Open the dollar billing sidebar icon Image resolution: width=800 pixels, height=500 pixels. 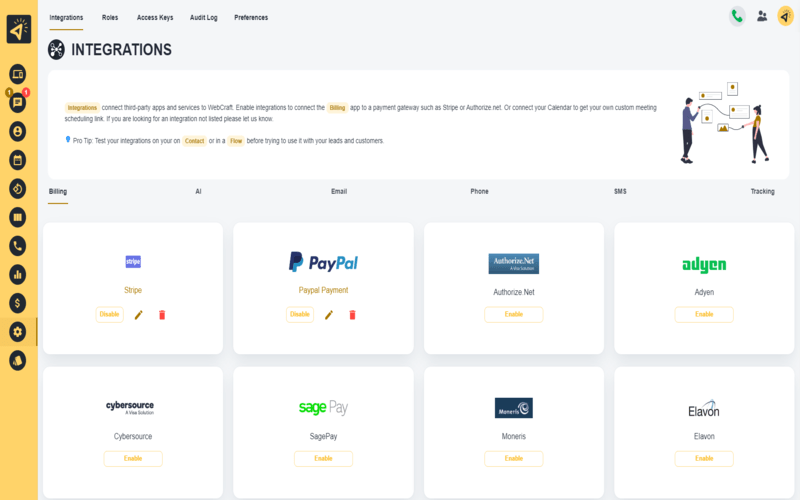coord(17,303)
